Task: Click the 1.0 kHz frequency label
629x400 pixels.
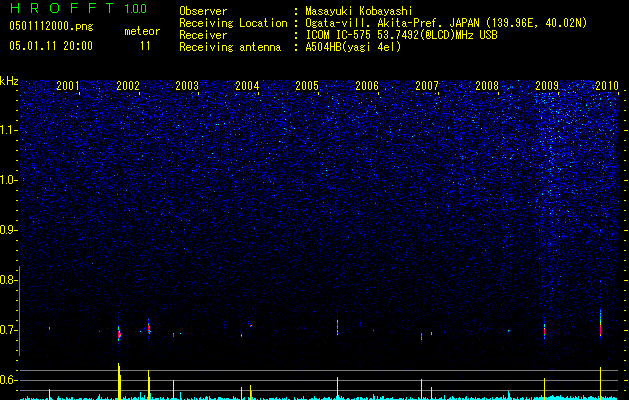Action: click(x=8, y=180)
